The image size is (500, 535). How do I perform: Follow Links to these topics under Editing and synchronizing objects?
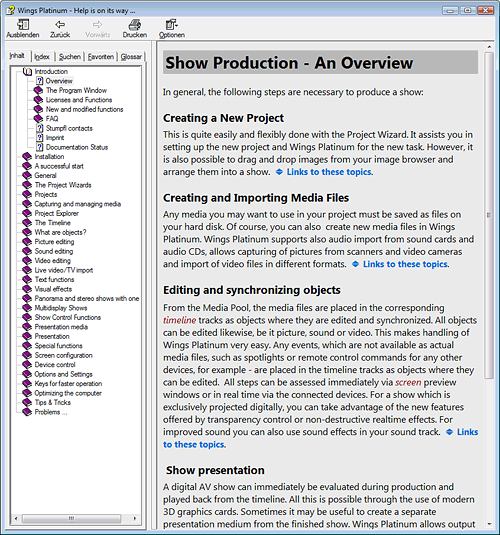(320, 438)
